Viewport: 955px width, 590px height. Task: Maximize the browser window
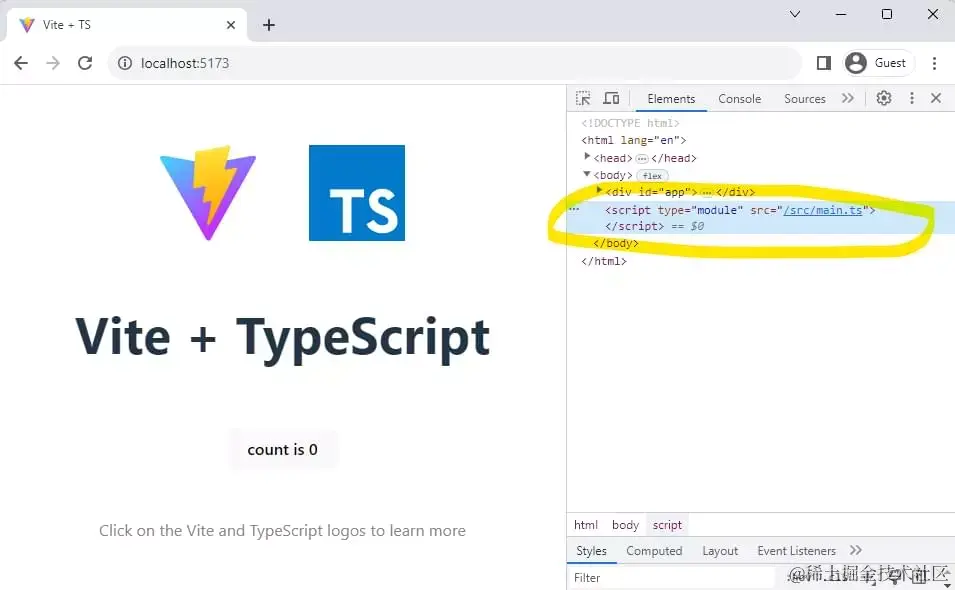click(887, 14)
